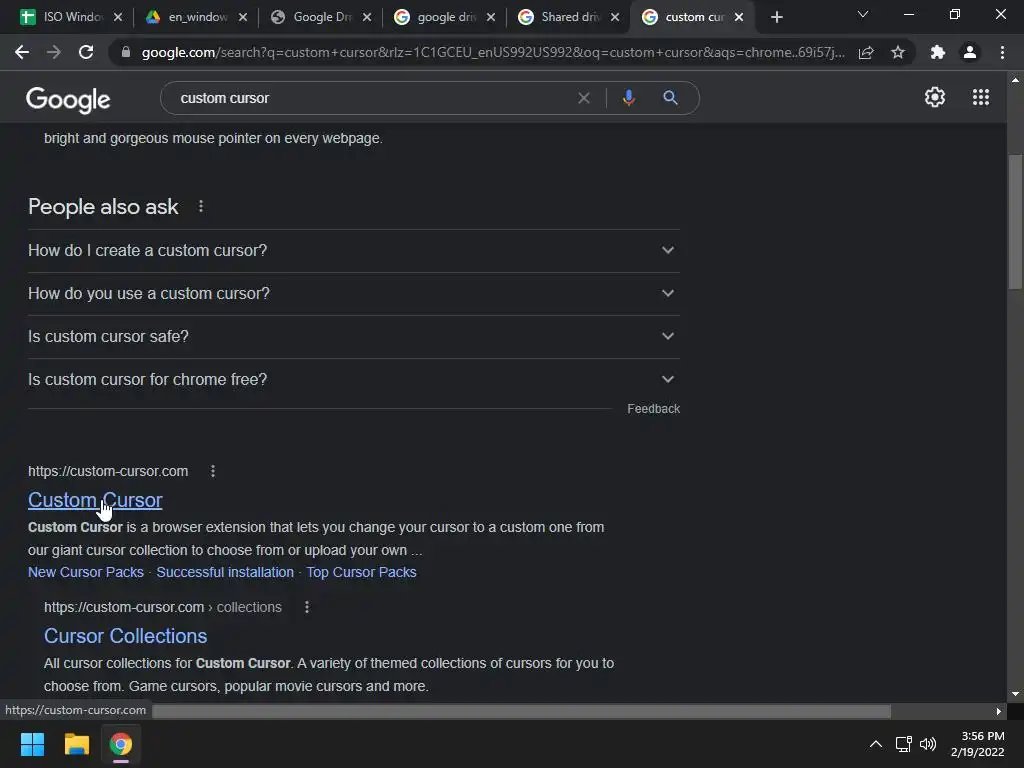1024x768 pixels.
Task: Go back to the previous page
Action: pyautogui.click(x=22, y=52)
